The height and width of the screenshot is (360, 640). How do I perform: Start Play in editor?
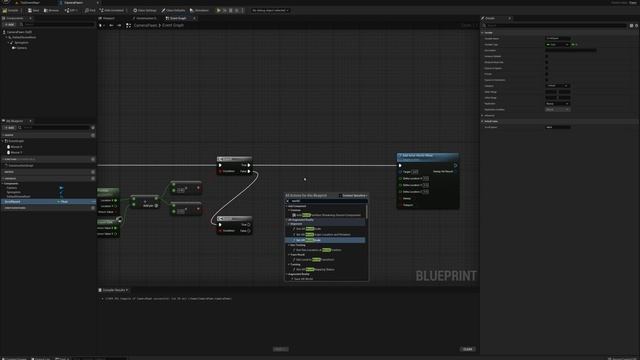pos(219,10)
